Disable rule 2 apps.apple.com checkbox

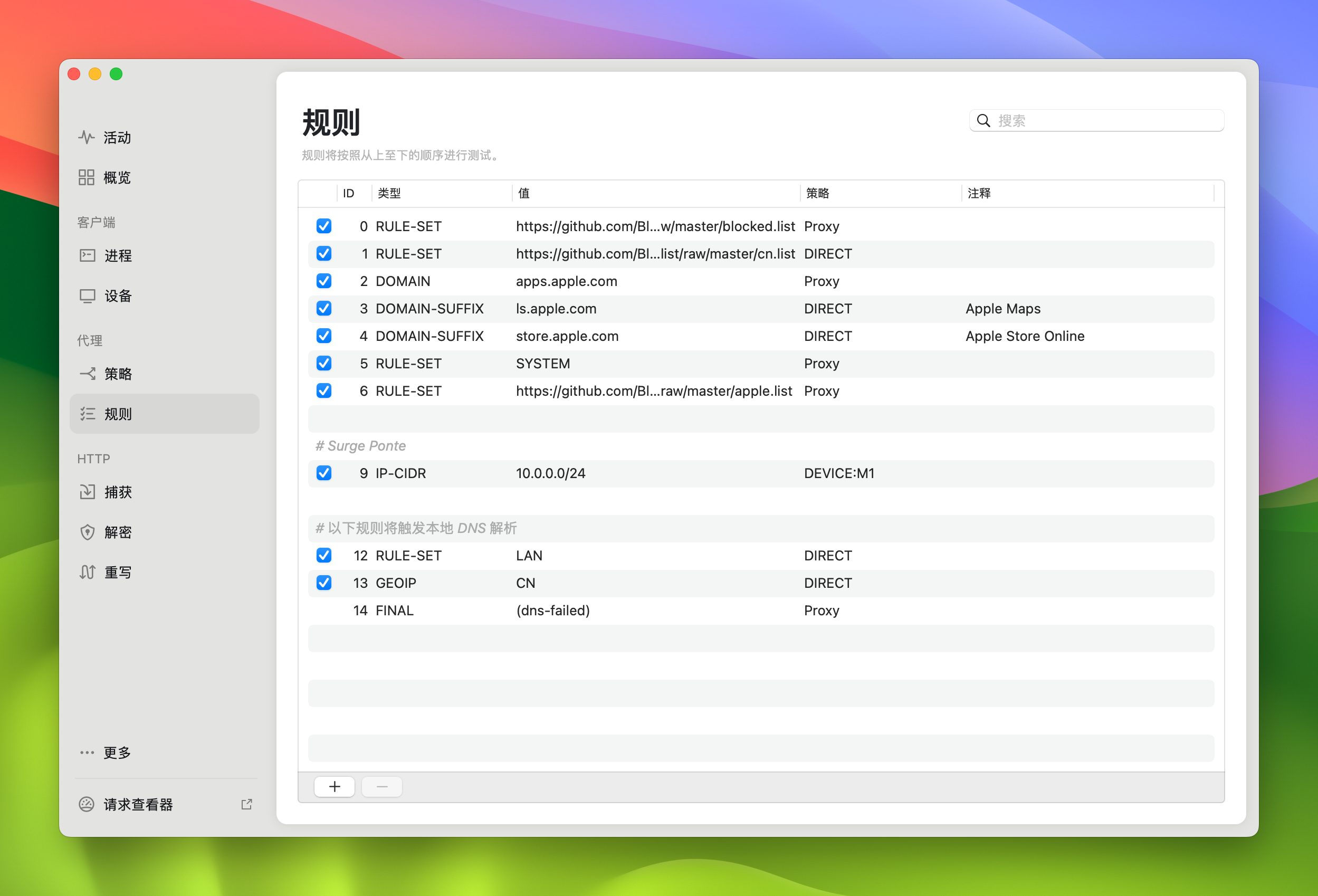pyautogui.click(x=324, y=281)
